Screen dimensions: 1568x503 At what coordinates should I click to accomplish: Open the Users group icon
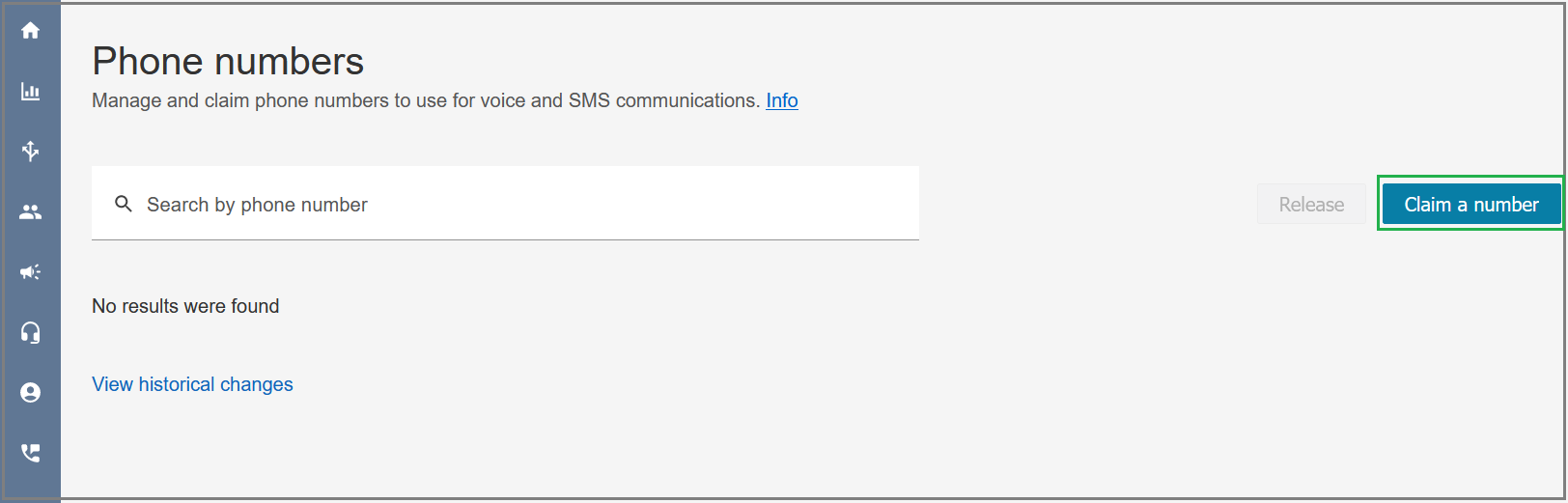tap(30, 211)
